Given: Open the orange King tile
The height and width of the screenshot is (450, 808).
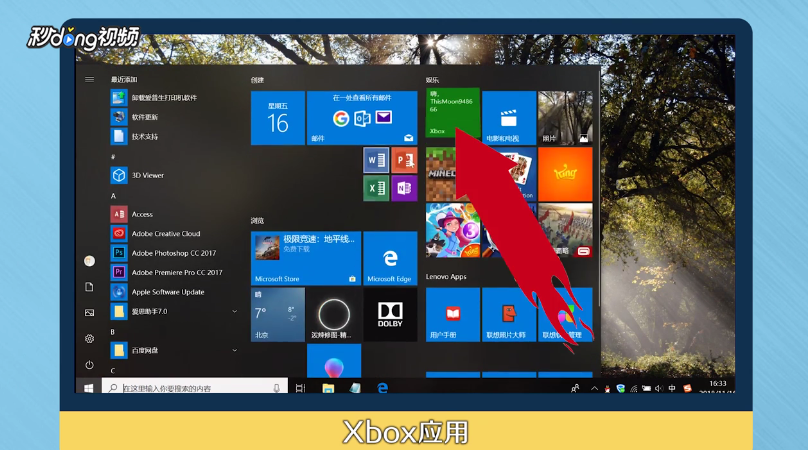Looking at the screenshot, I should pyautogui.click(x=565, y=174).
